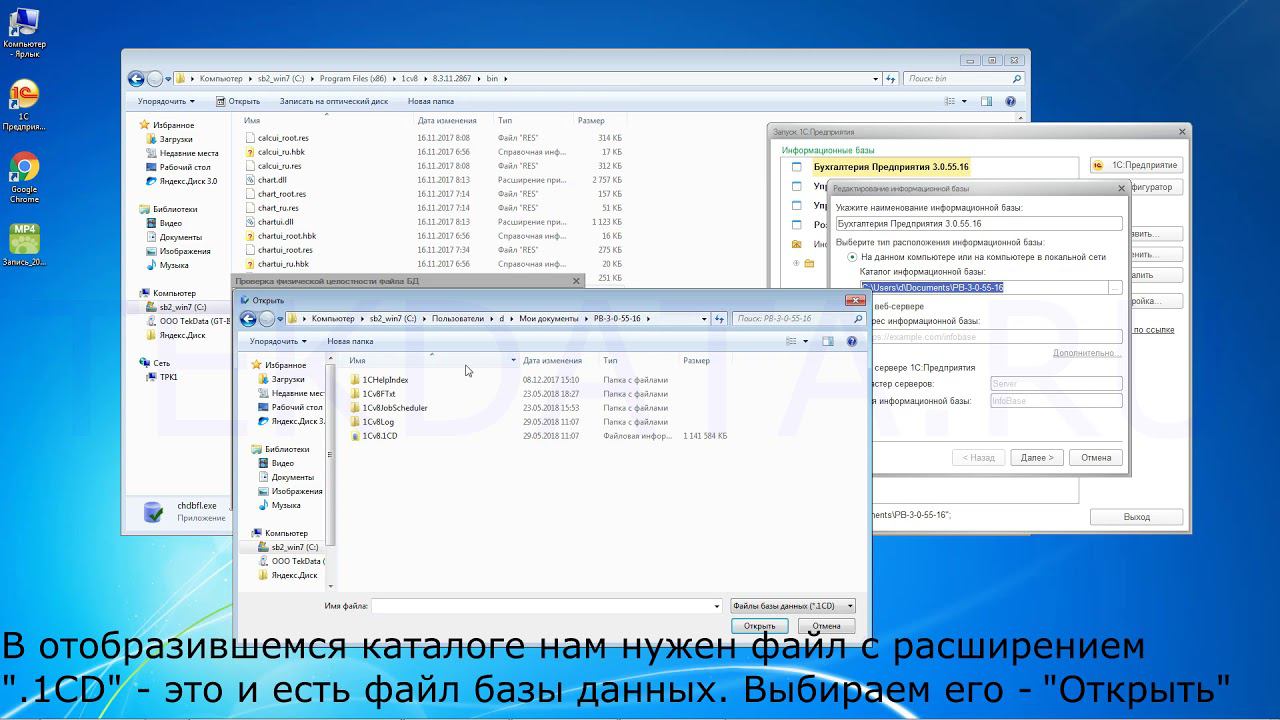Open MP4 Запись video file on desktop
1280x720 pixels.
pos(24,244)
